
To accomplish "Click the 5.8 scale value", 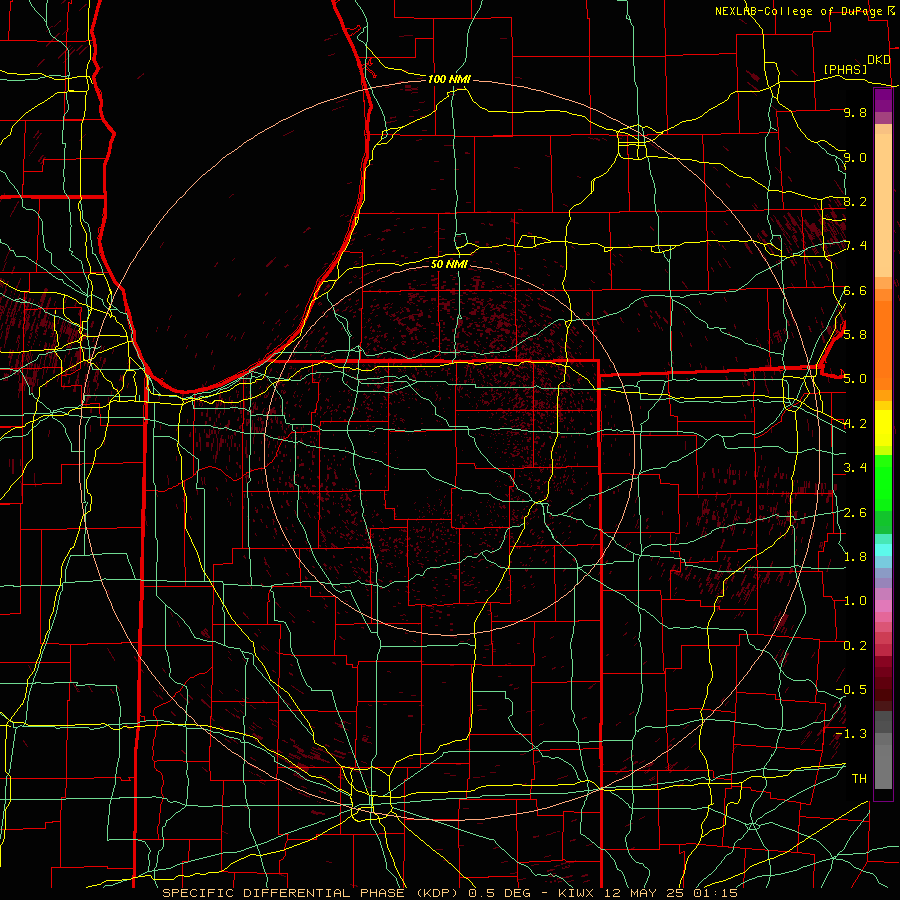I will [x=855, y=334].
